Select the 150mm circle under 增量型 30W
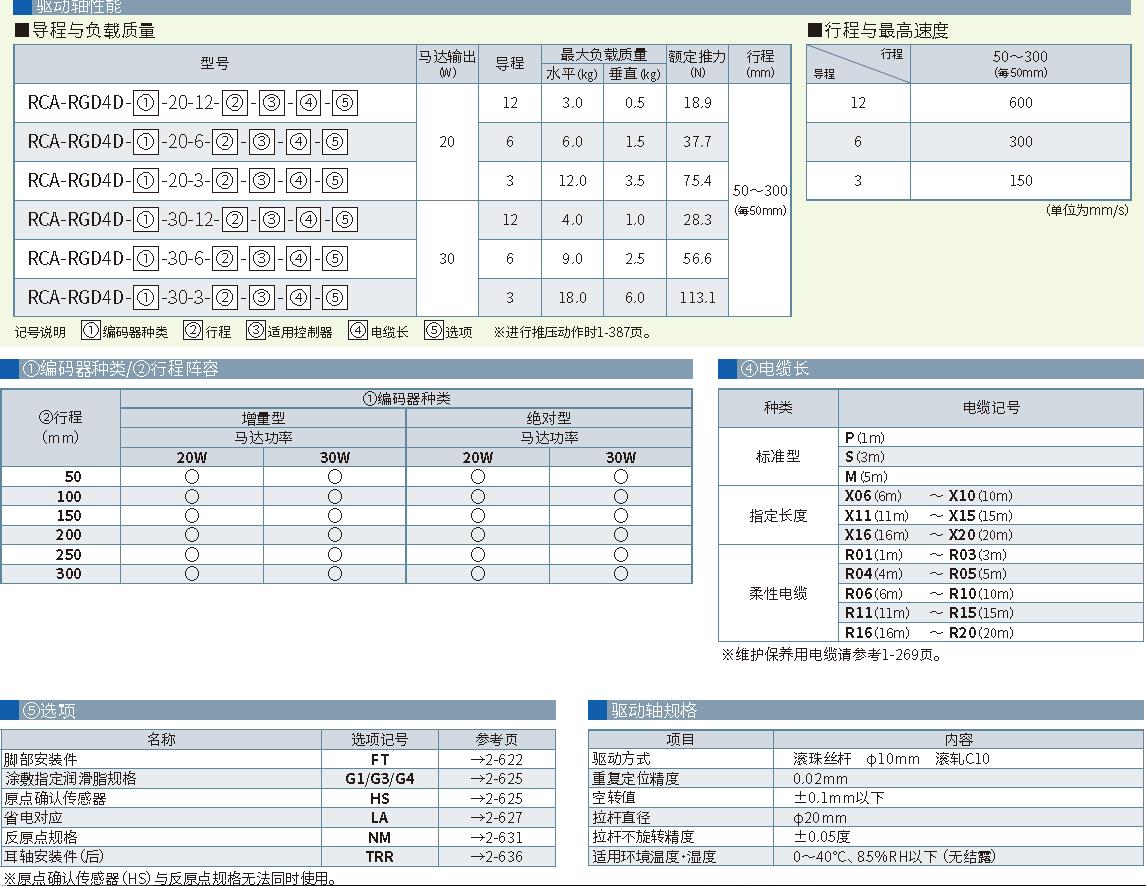1146x886 pixels. tap(335, 516)
